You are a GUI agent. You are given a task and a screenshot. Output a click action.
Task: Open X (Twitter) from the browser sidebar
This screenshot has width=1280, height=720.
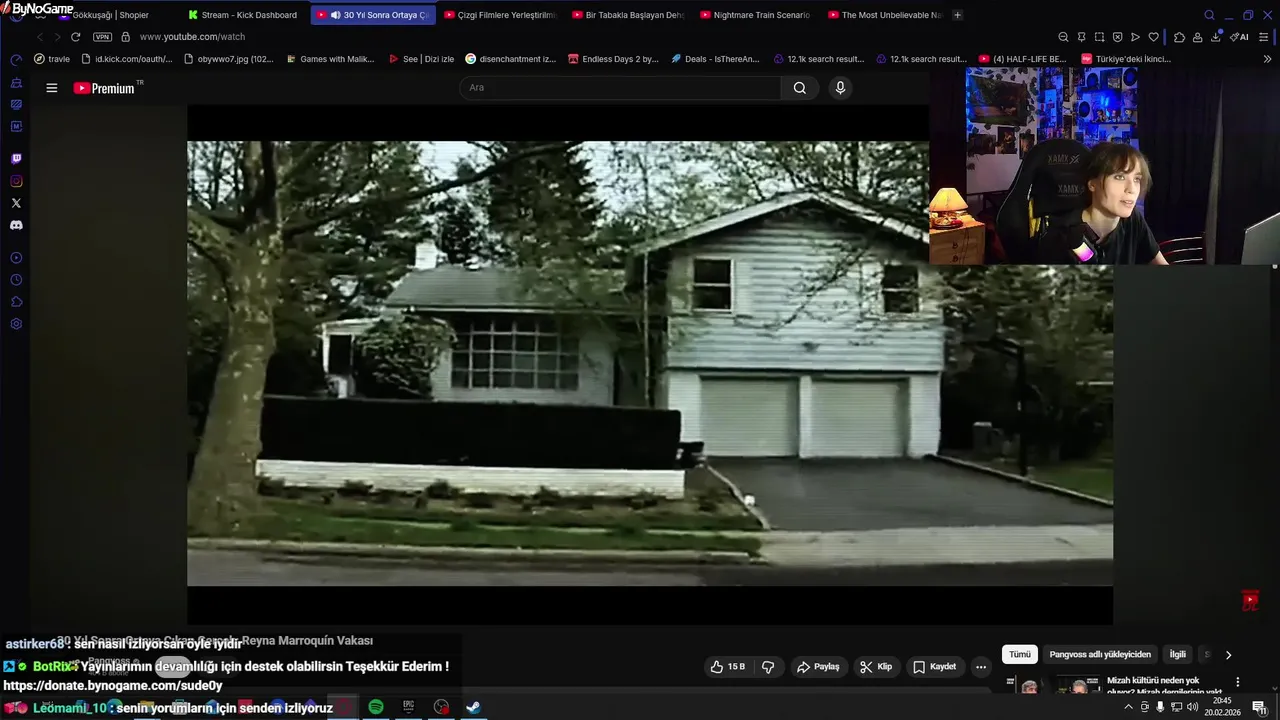pos(16,203)
